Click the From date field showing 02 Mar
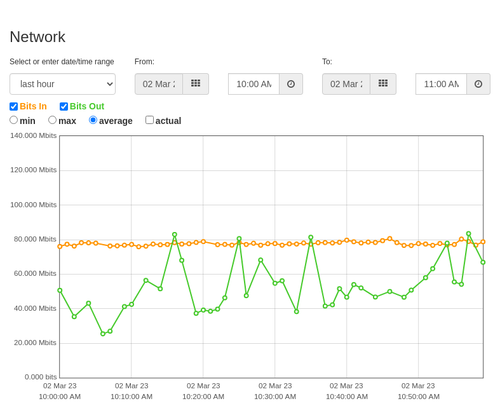 point(159,84)
